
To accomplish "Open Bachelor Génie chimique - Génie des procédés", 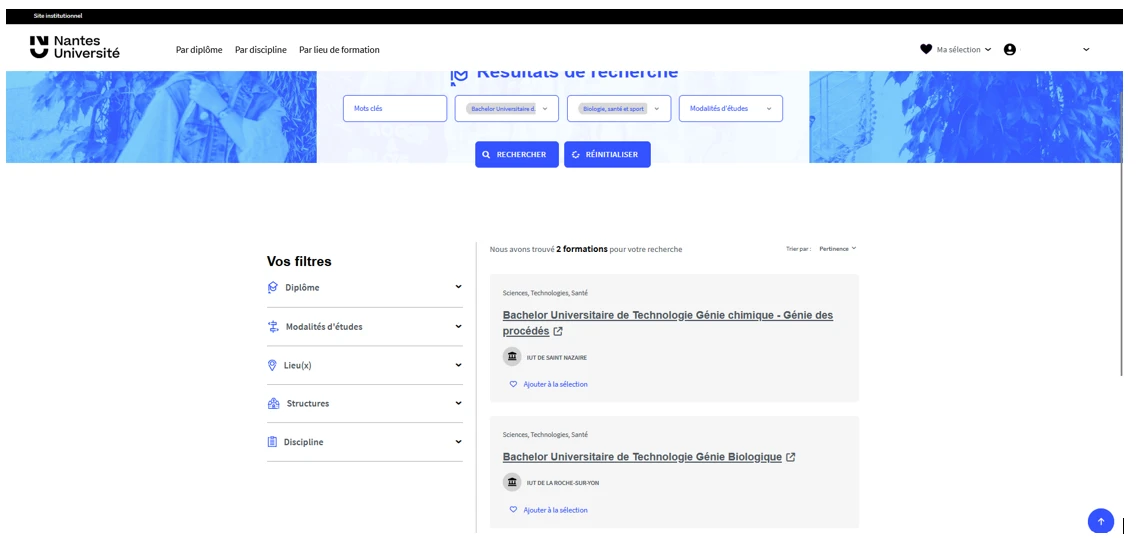I will [x=668, y=323].
